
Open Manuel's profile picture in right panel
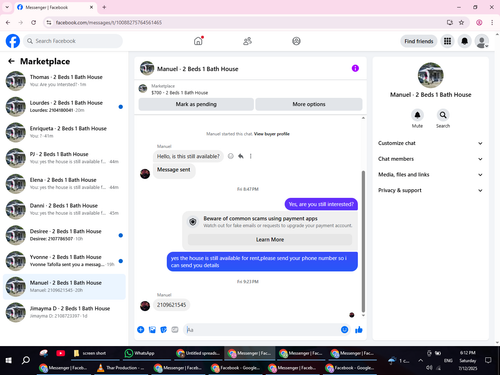click(x=430, y=75)
